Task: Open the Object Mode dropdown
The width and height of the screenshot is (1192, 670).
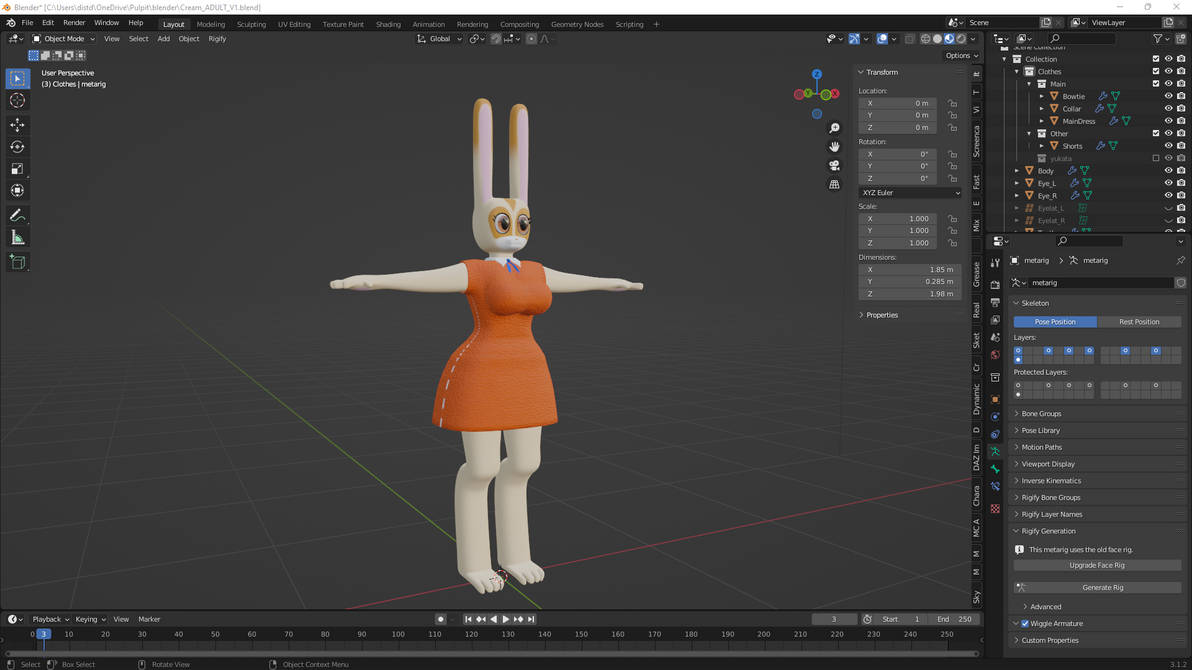Action: coord(64,39)
